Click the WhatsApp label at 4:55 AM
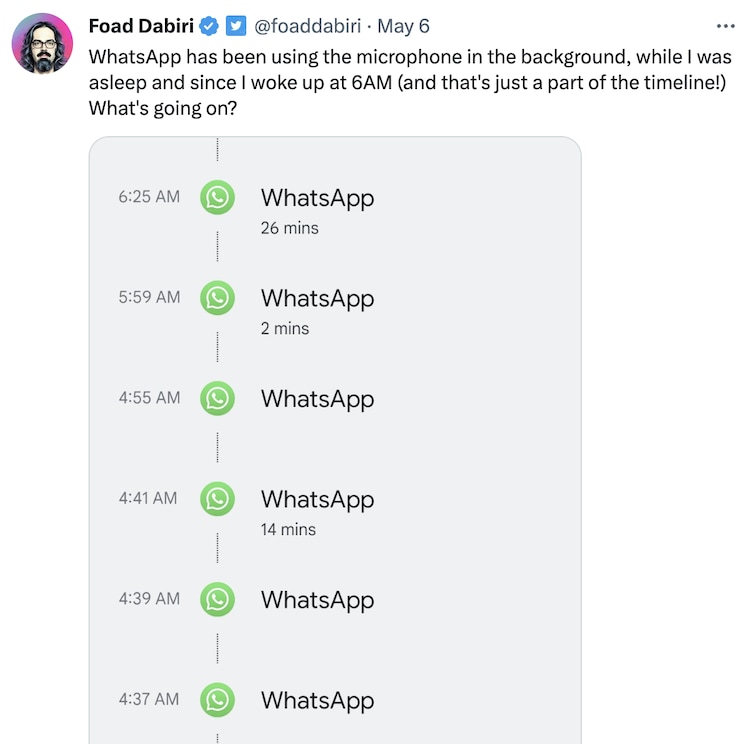 point(317,399)
